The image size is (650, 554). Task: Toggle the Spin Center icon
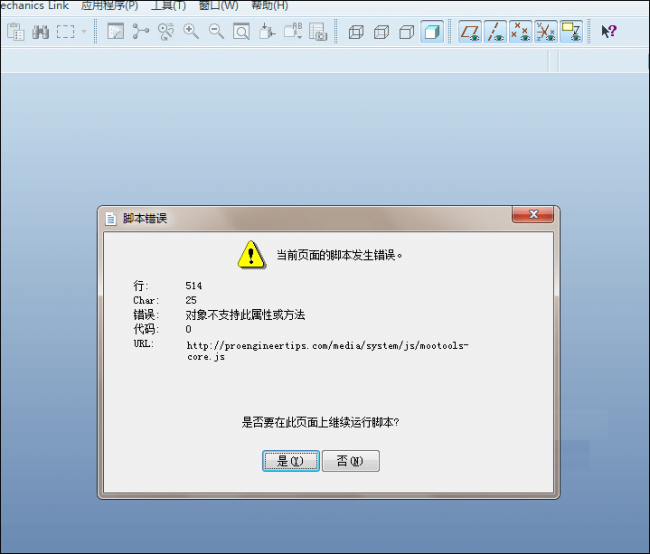click(141, 32)
